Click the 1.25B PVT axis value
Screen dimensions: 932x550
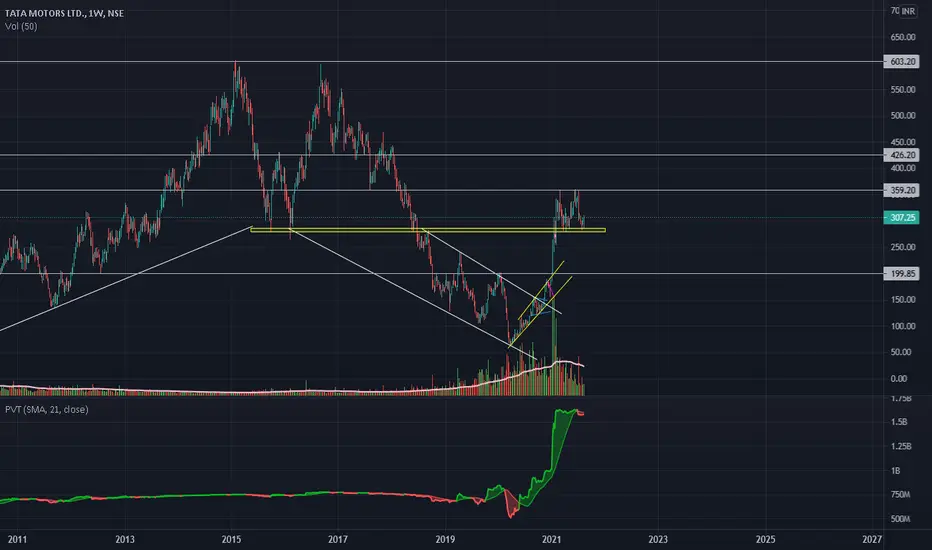tap(900, 446)
